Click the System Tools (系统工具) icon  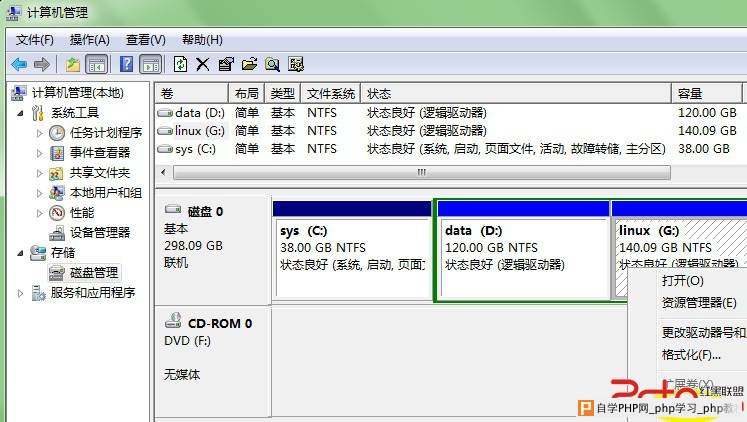coord(38,113)
